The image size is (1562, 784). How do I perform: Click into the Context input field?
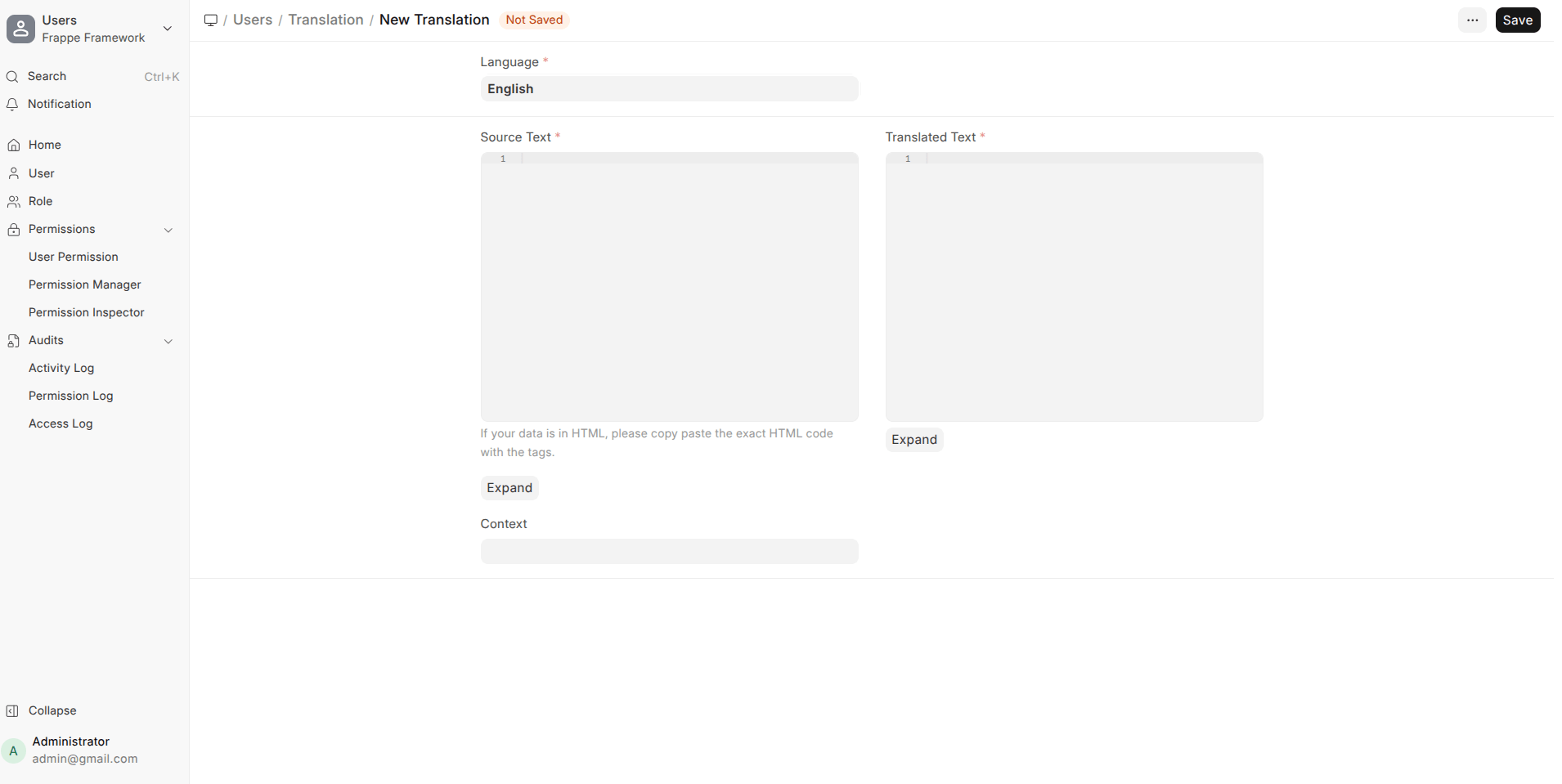coord(669,552)
